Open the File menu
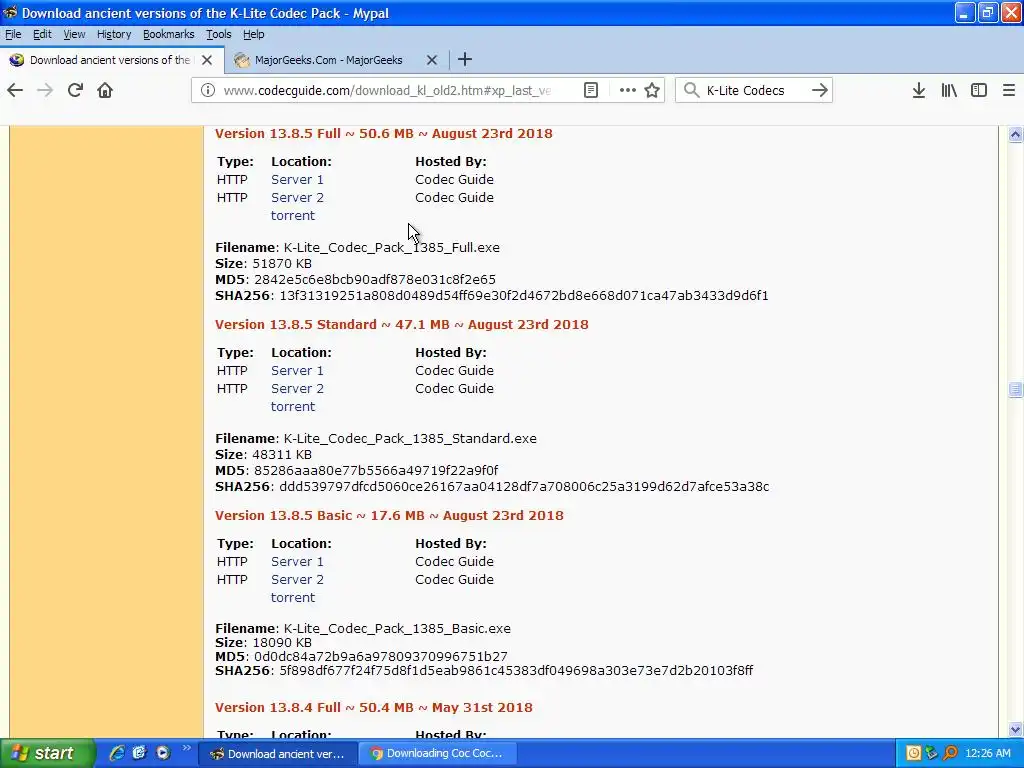The image size is (1024, 768). [13, 34]
